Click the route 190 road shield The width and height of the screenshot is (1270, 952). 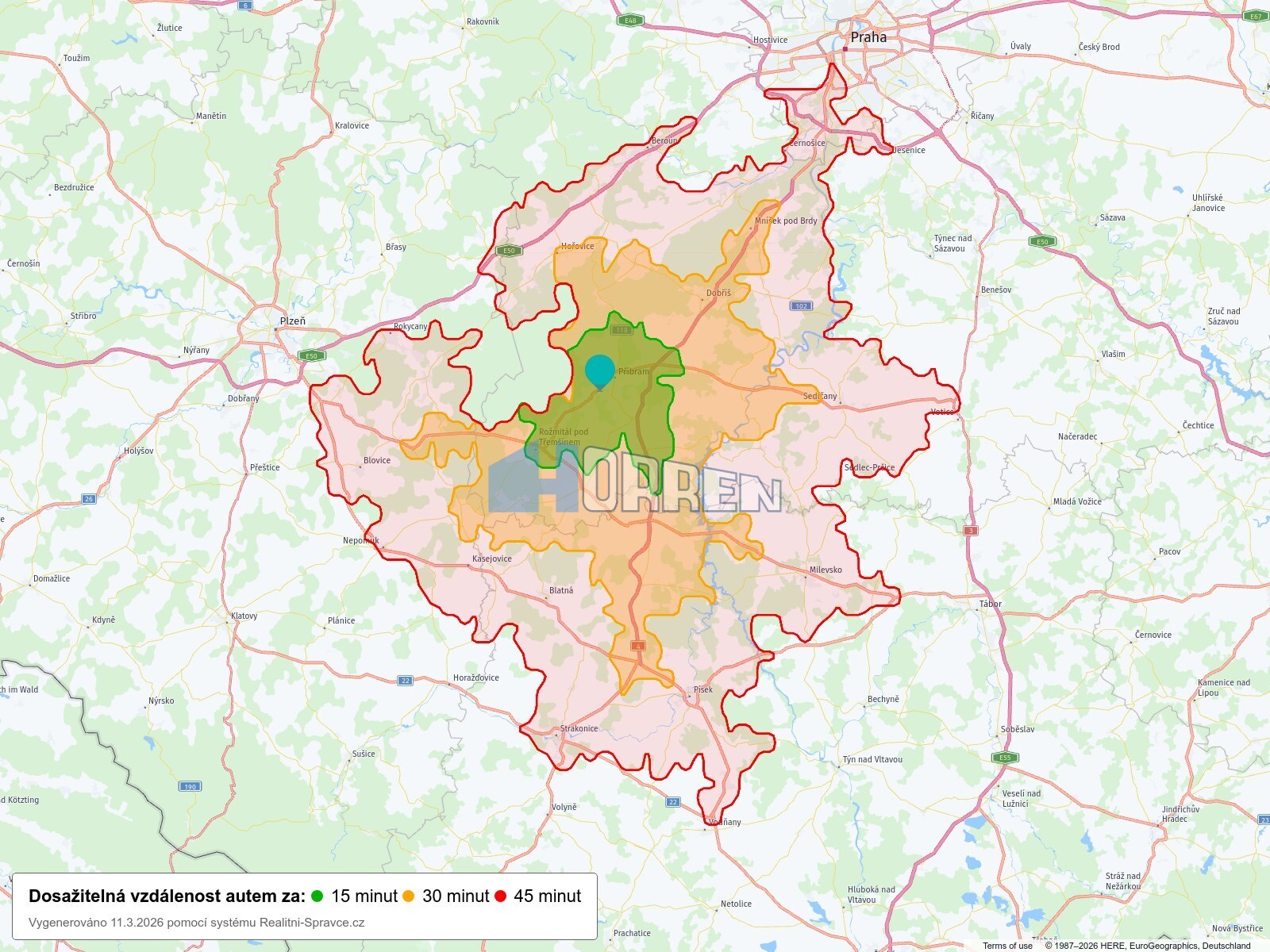(x=190, y=787)
